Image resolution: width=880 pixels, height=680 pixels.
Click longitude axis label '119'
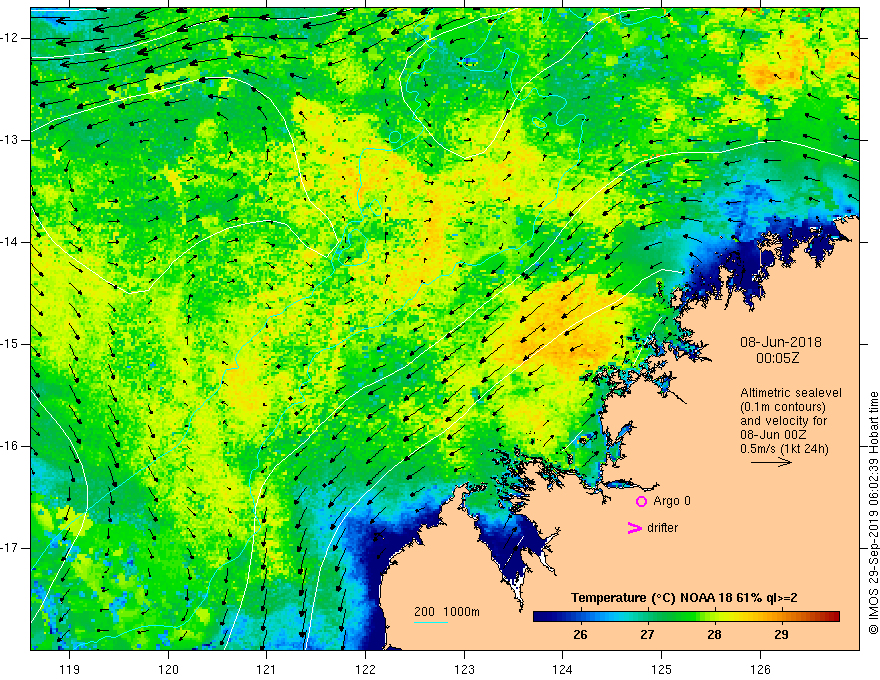(x=70, y=669)
